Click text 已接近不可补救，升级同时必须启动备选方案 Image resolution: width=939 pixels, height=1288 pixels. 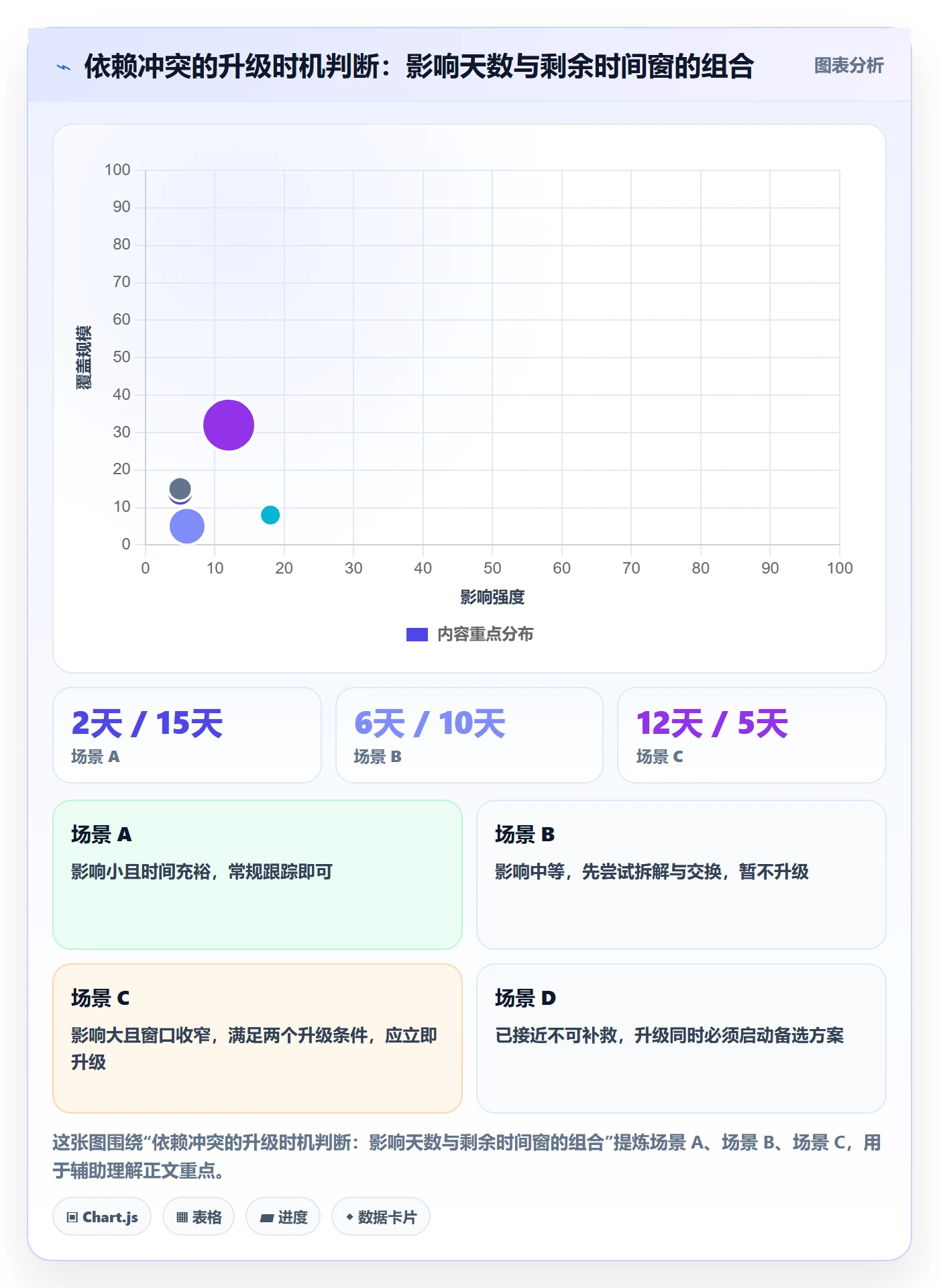(x=669, y=1035)
